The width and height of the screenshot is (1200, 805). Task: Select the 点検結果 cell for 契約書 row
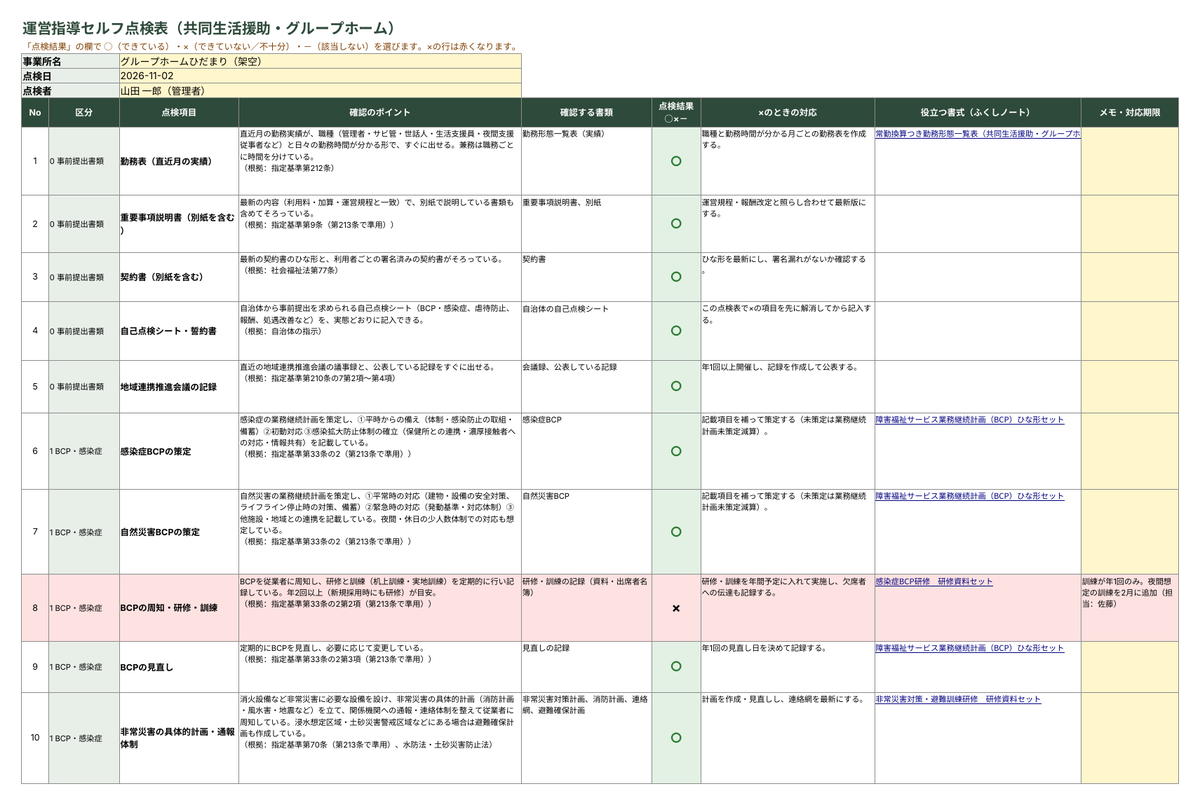676,276
